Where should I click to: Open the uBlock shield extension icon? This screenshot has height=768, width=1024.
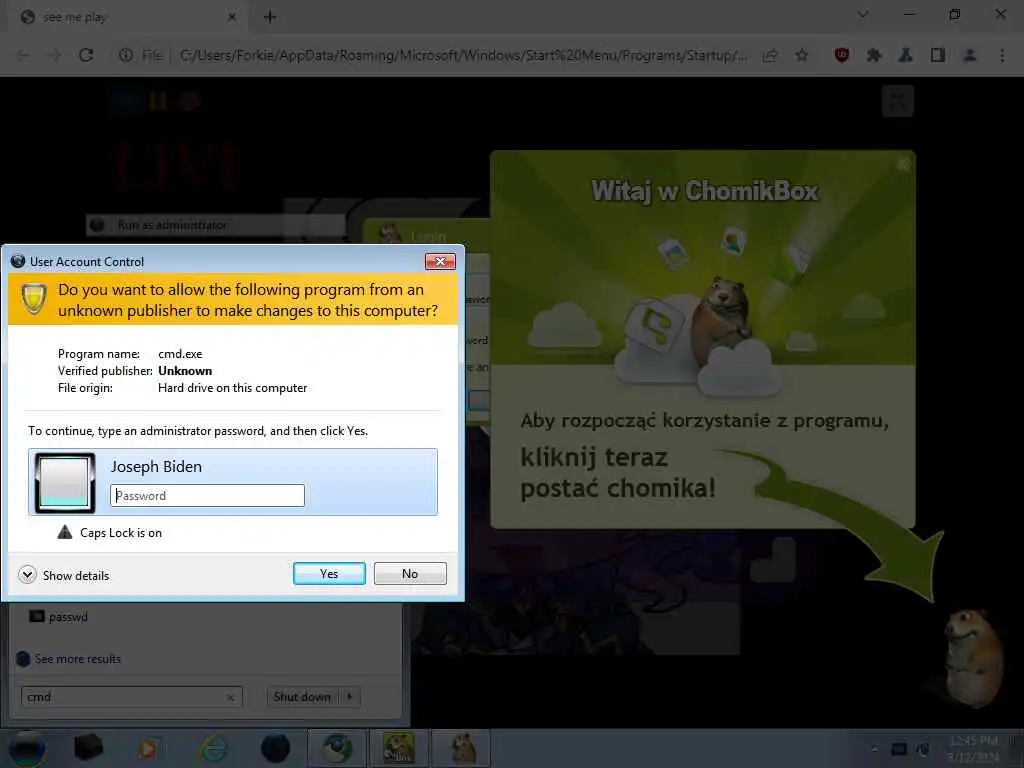coord(842,55)
